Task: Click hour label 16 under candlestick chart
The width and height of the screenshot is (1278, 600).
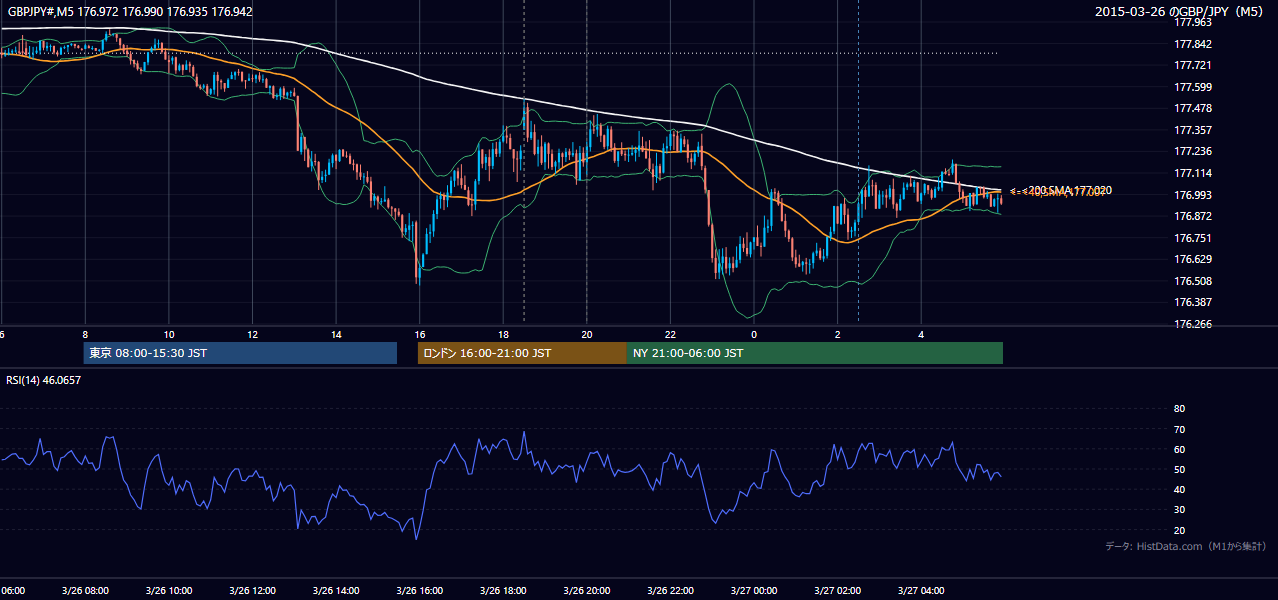Action: (x=420, y=334)
